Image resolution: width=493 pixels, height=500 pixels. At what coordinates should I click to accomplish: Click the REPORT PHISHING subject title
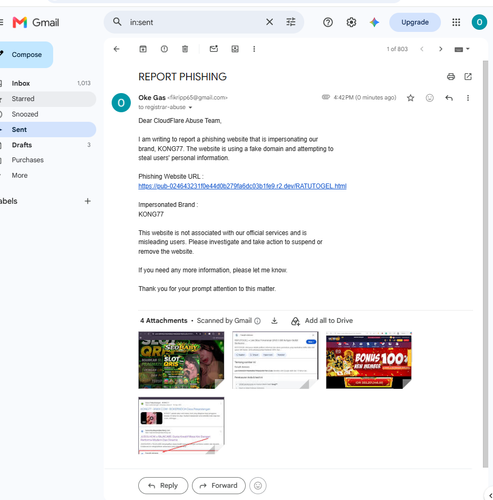pos(182,77)
